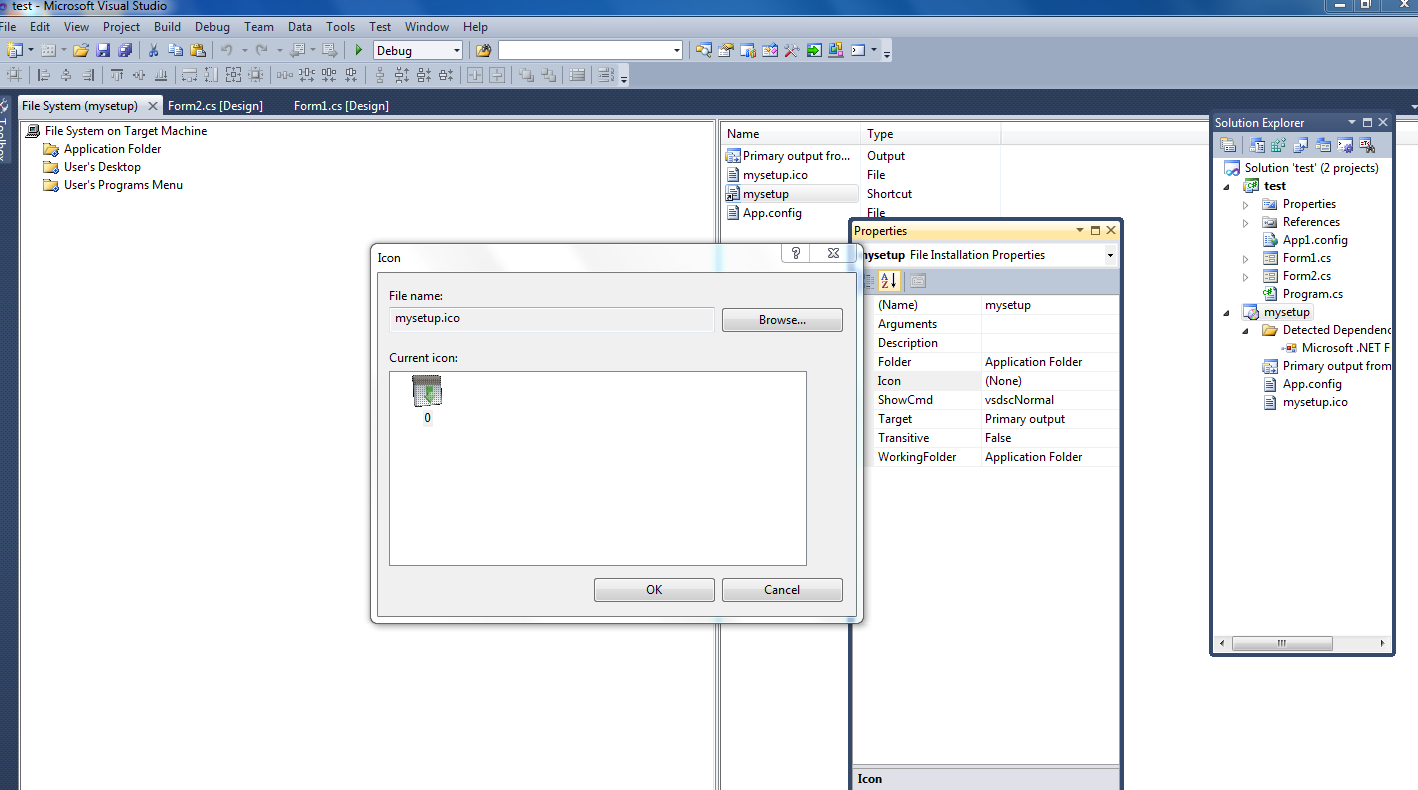Image resolution: width=1418 pixels, height=790 pixels.
Task: Click the Refresh icon in Solution Explorer
Action: pos(1278,144)
